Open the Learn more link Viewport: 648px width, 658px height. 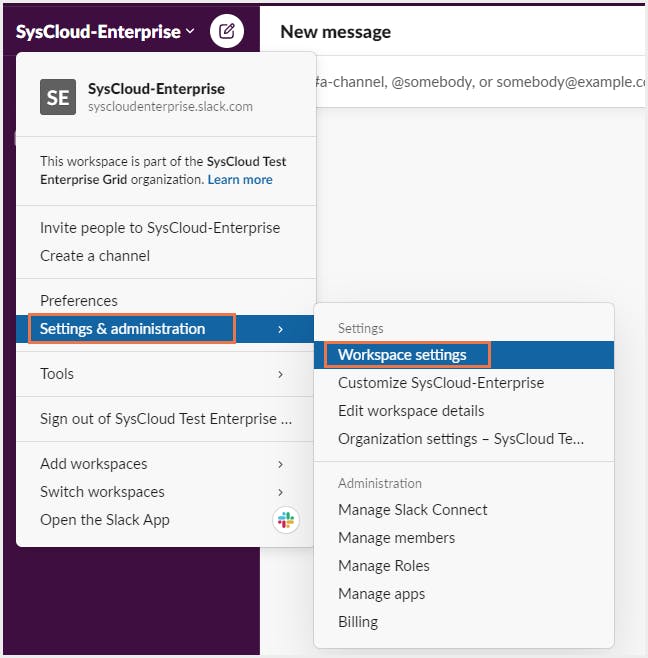click(x=240, y=179)
